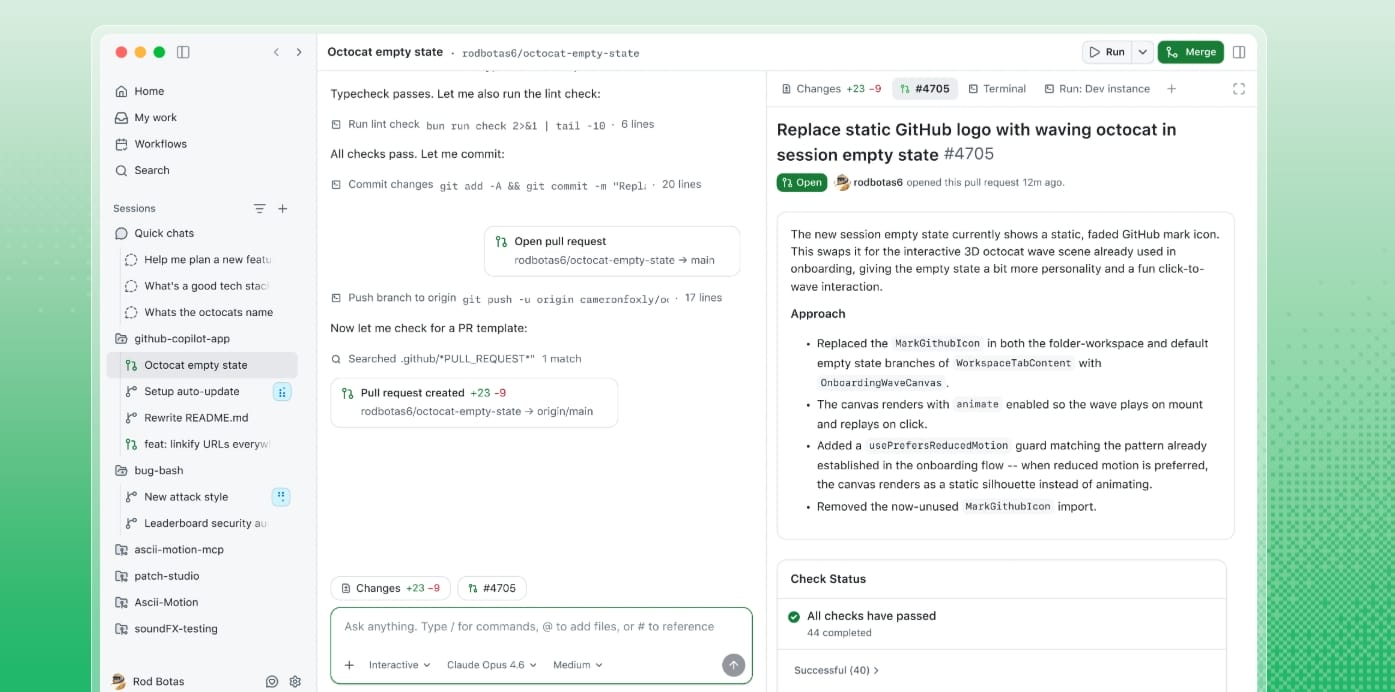Expand panel to fullscreen icon
The width and height of the screenshot is (1395, 692).
(1239, 89)
